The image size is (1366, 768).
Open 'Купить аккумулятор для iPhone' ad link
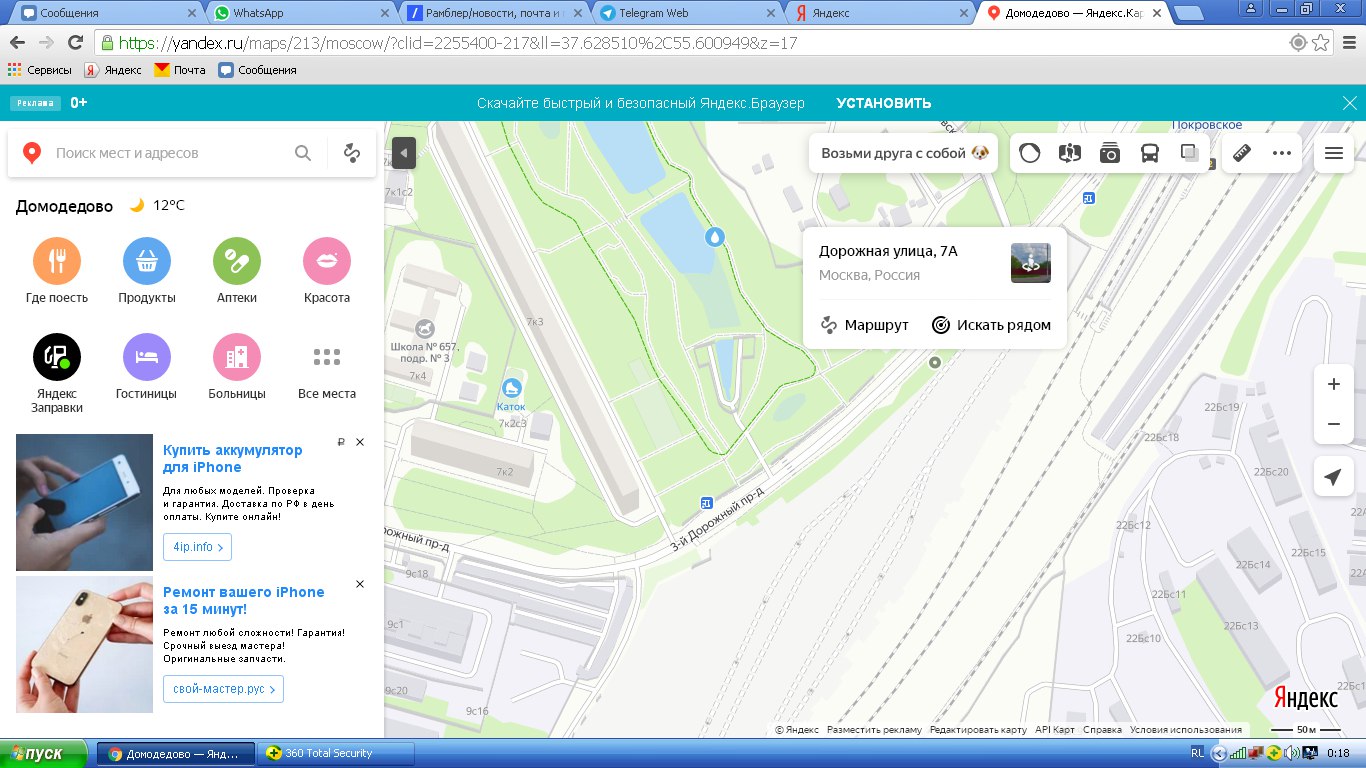[x=232, y=459]
